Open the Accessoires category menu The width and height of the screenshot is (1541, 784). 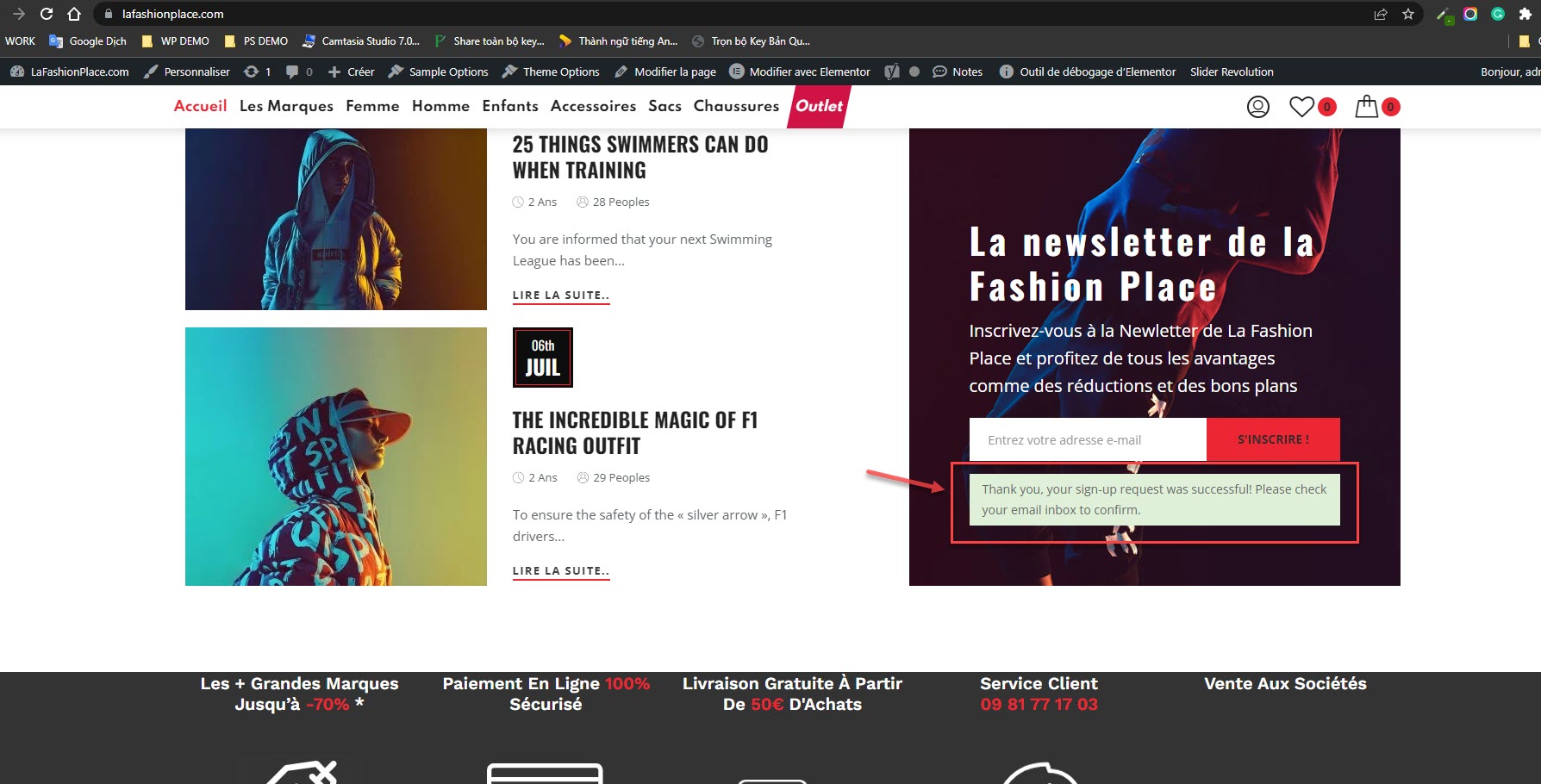[593, 106]
